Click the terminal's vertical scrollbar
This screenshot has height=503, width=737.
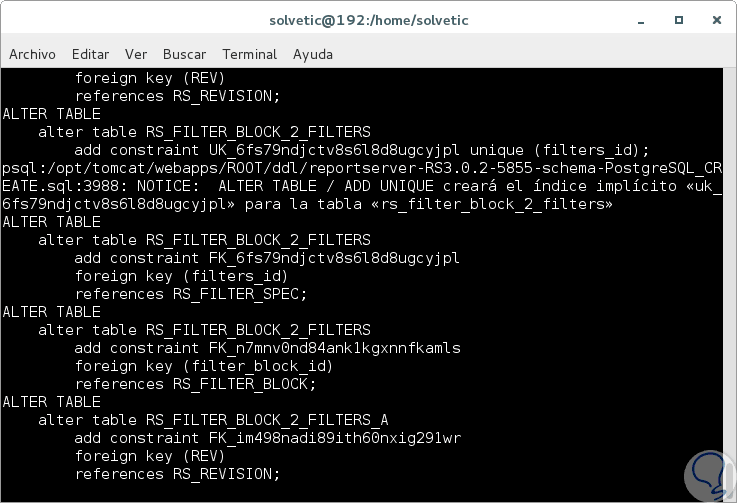[x=728, y=280]
